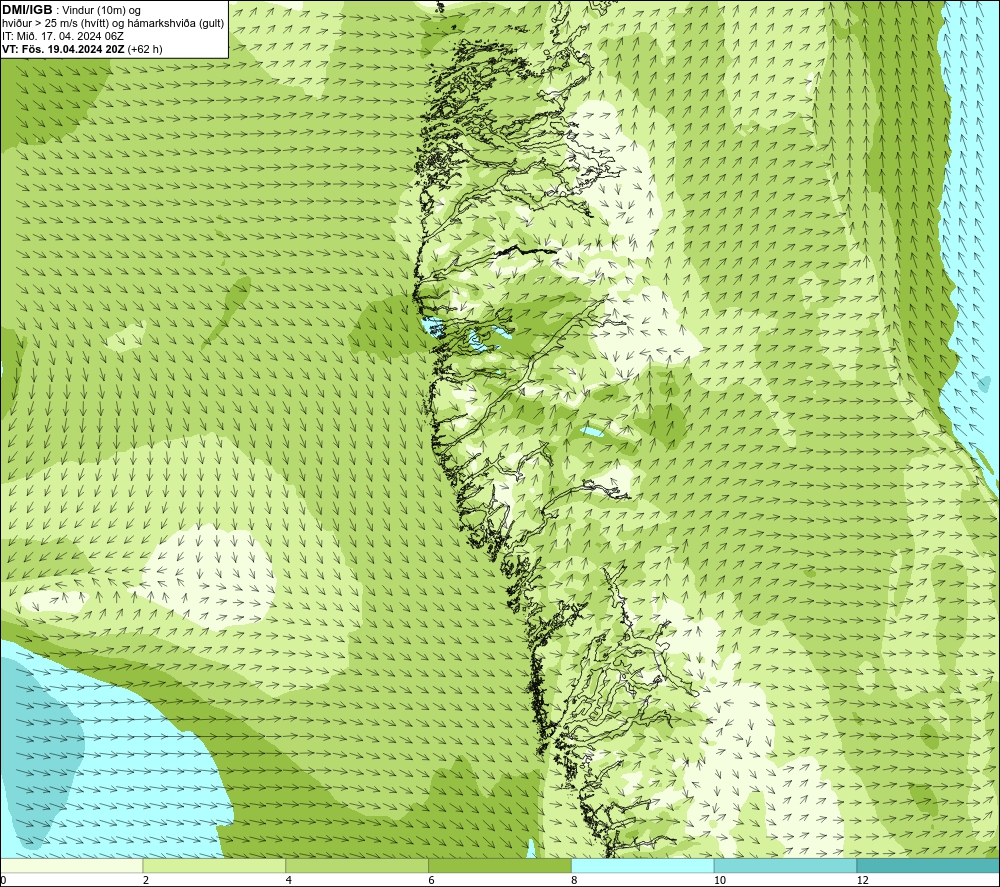Image resolution: width=1000 pixels, height=887 pixels.
Task: Select the 4–6 m/s color swatch
Action: [357, 865]
